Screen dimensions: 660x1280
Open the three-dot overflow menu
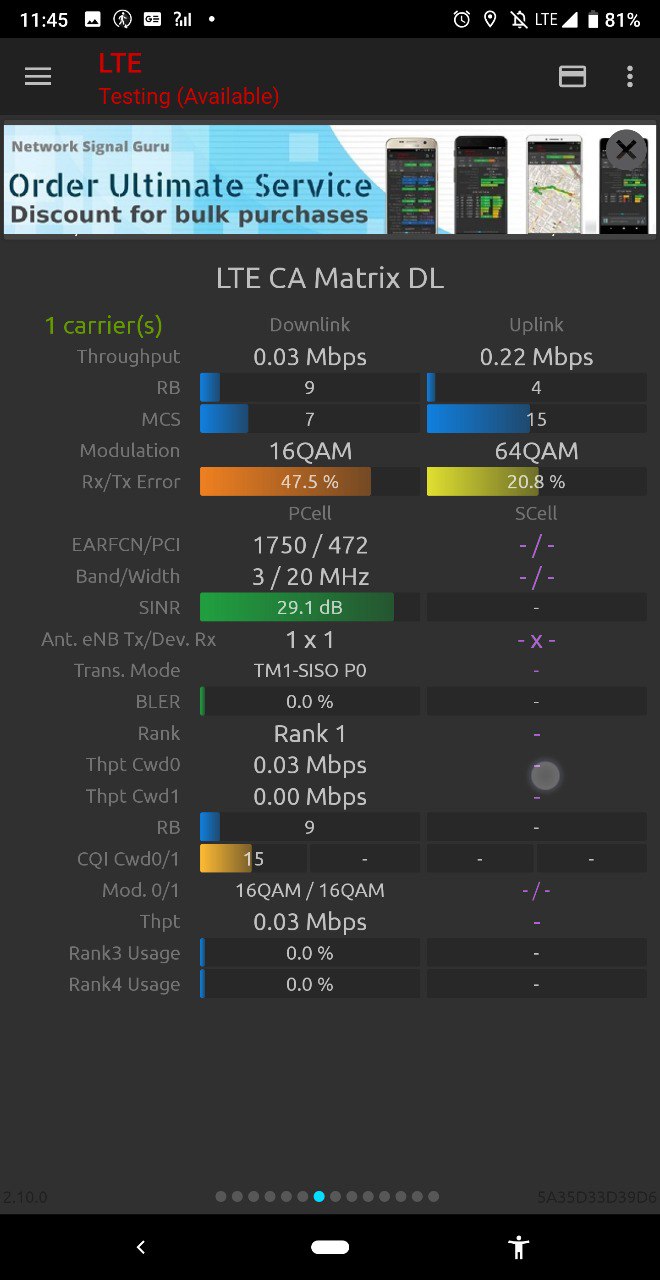tap(629, 77)
